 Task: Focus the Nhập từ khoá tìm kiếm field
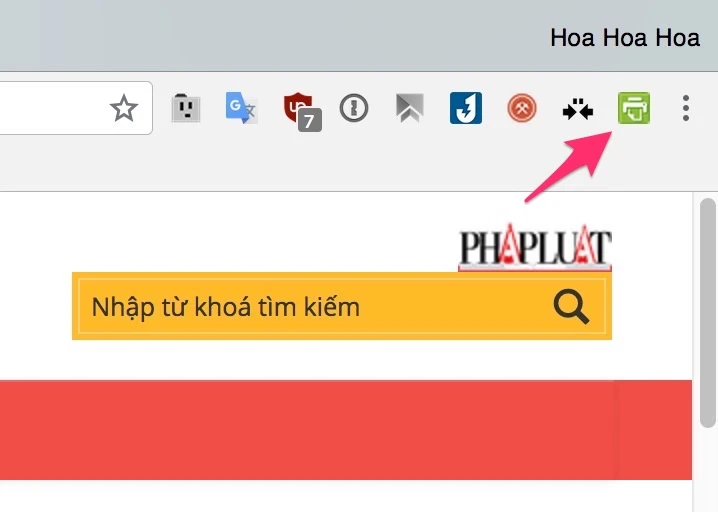click(x=311, y=306)
